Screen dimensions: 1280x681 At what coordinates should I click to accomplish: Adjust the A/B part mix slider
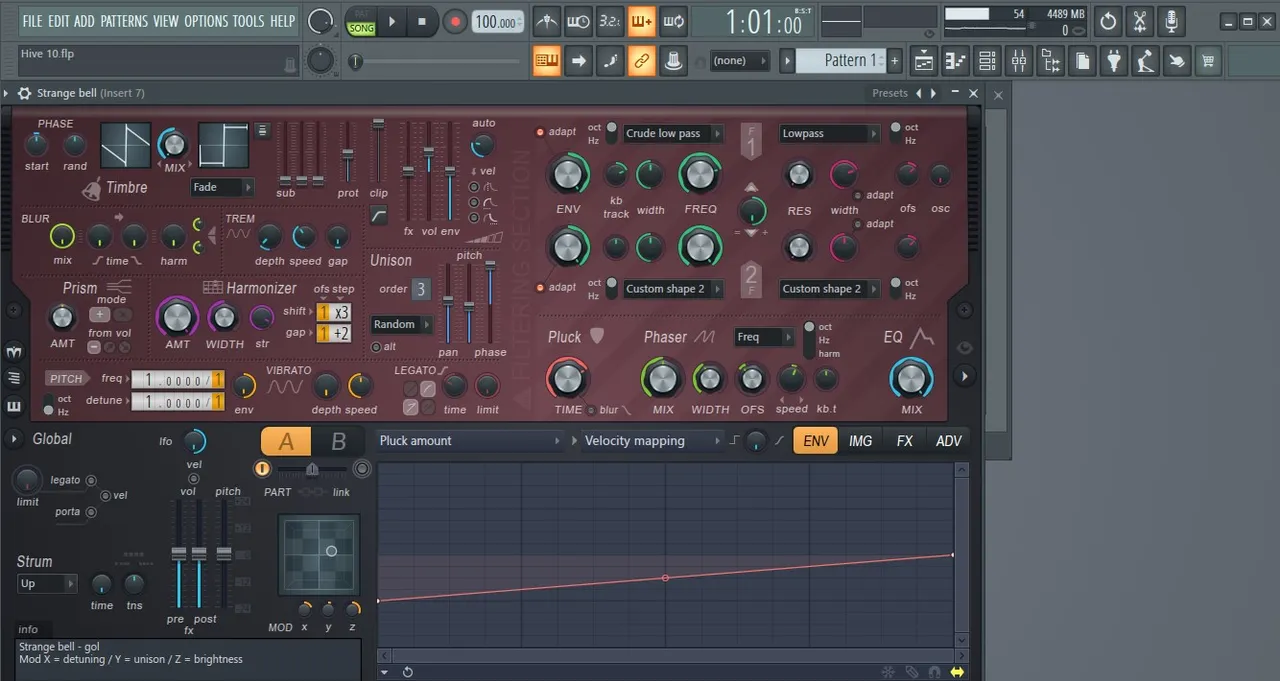[311, 468]
